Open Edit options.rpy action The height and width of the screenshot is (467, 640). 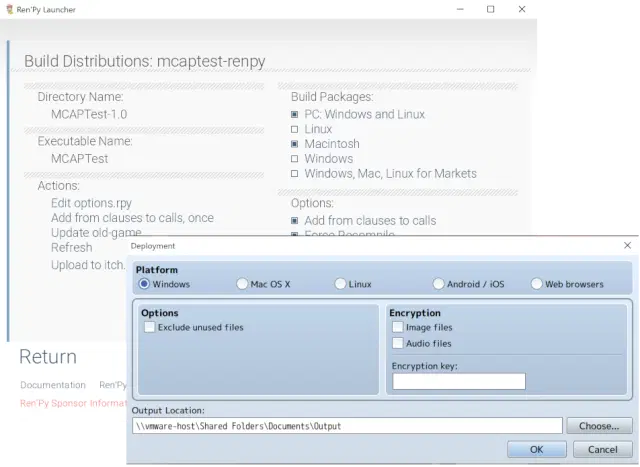click(91, 203)
